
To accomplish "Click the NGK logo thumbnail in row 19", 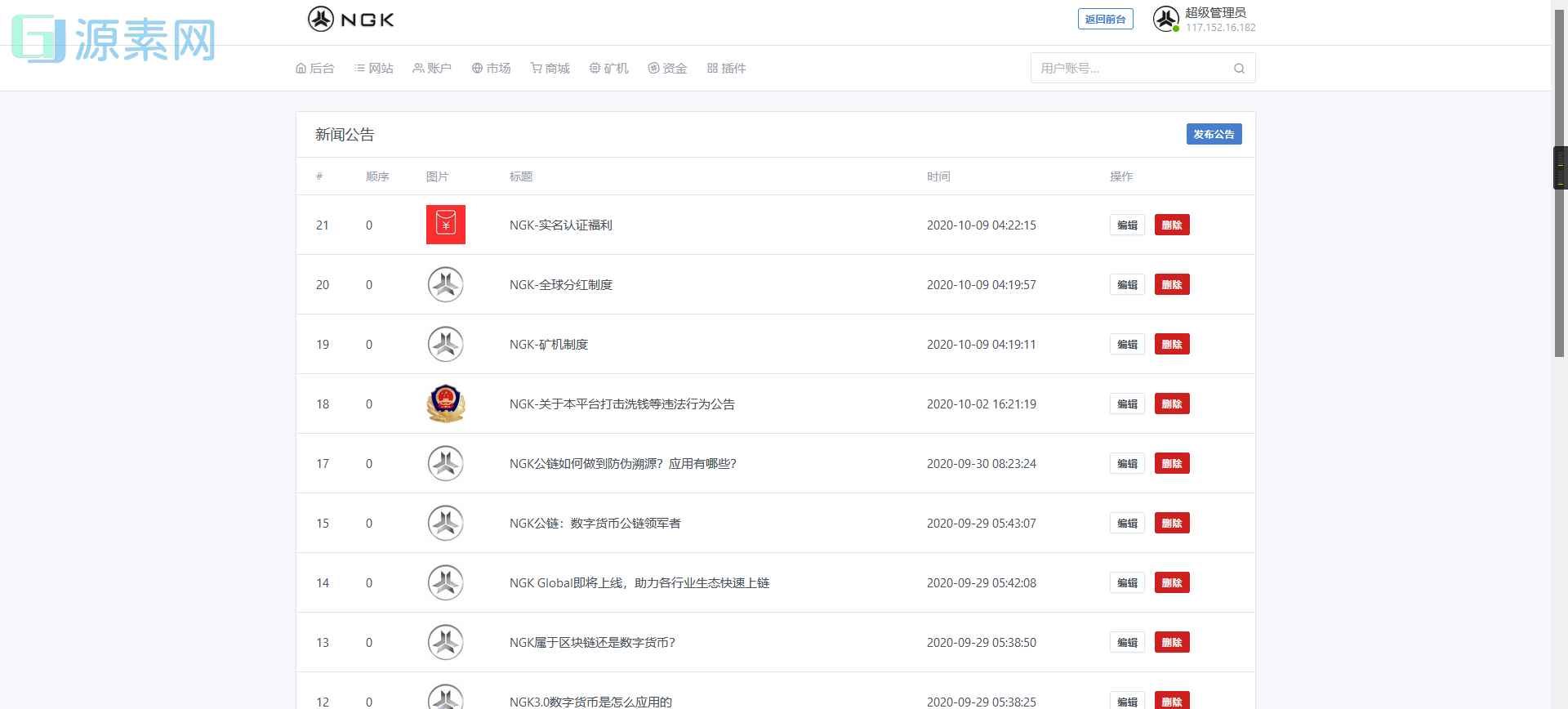I will [446, 344].
